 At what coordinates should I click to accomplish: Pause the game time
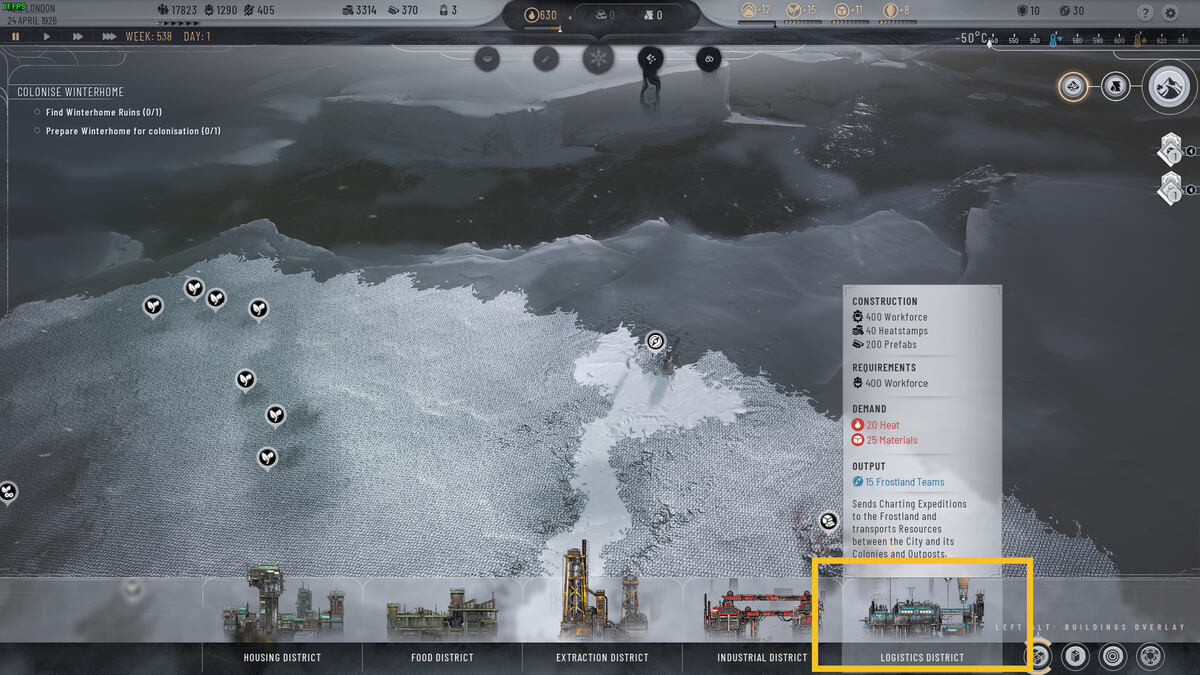pos(16,36)
